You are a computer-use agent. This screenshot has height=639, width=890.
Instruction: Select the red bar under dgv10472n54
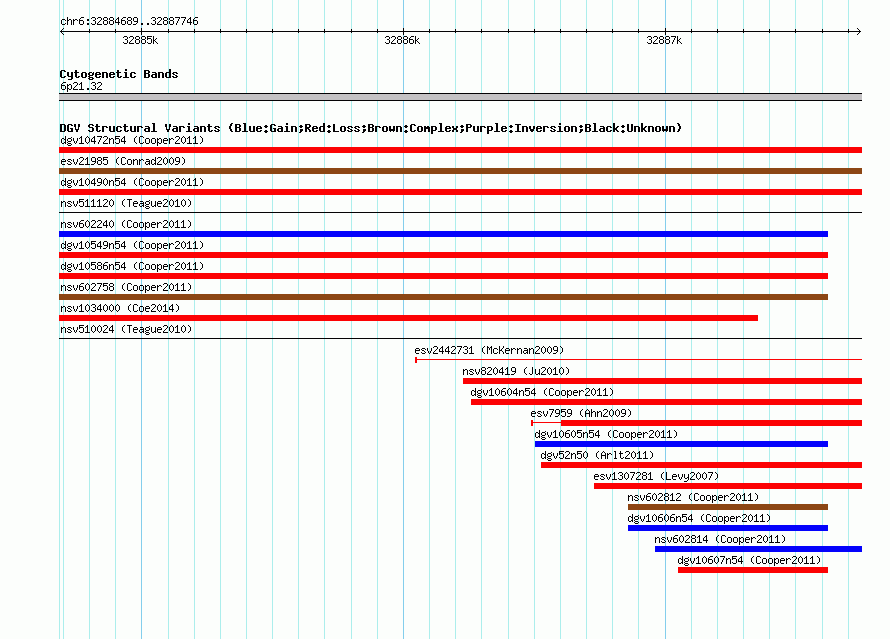point(460,150)
